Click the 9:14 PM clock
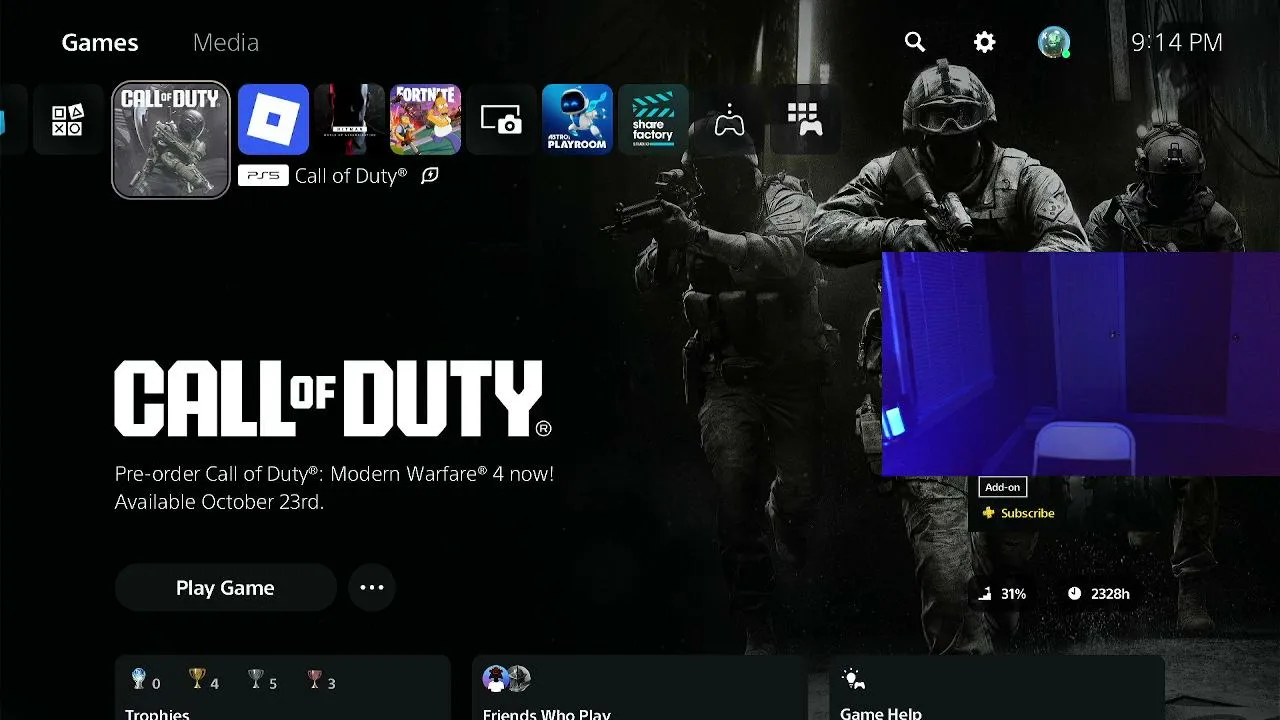The width and height of the screenshot is (1280, 720). [1177, 42]
